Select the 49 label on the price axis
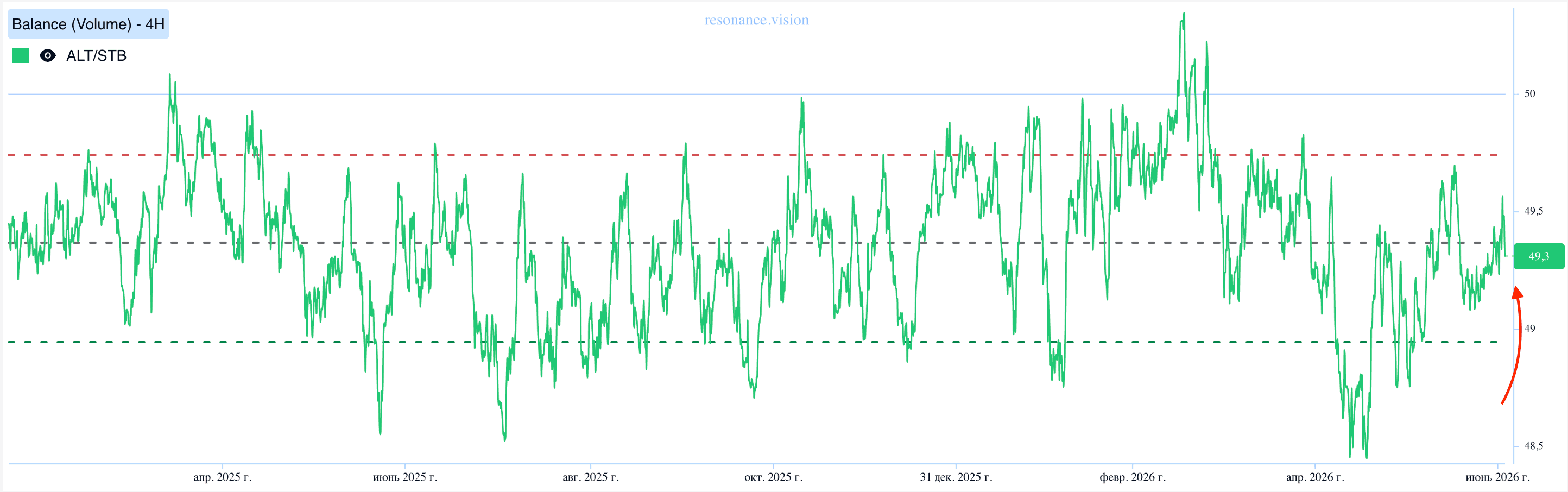1568x492 pixels. tap(1529, 329)
